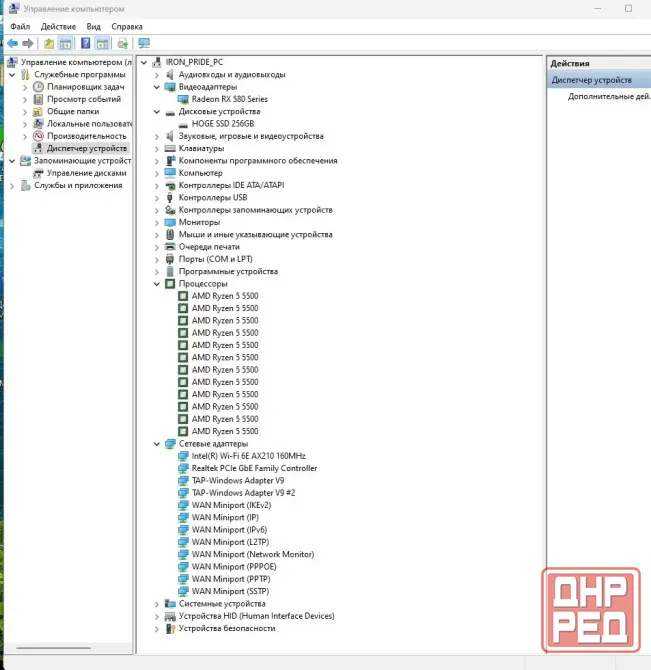651x670 pixels.
Task: Select TAP-Windows Adapter V9 #2
Action: pos(243,493)
